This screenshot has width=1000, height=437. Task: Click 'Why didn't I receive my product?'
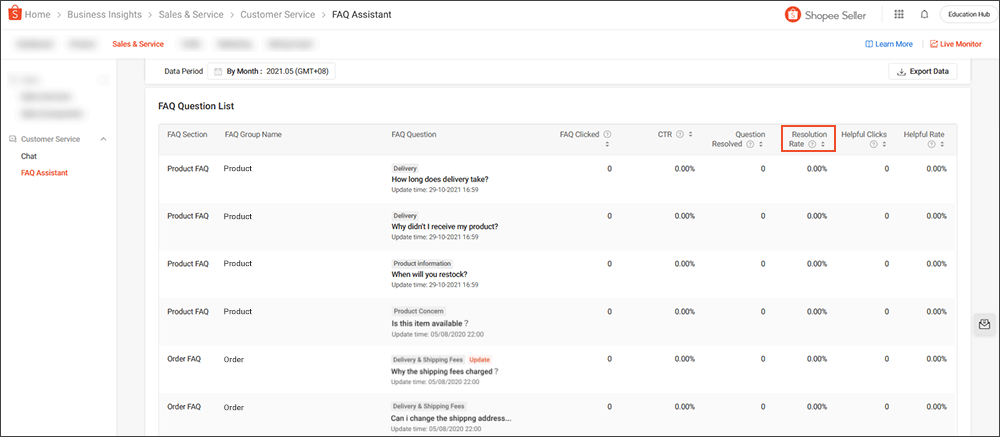point(445,226)
